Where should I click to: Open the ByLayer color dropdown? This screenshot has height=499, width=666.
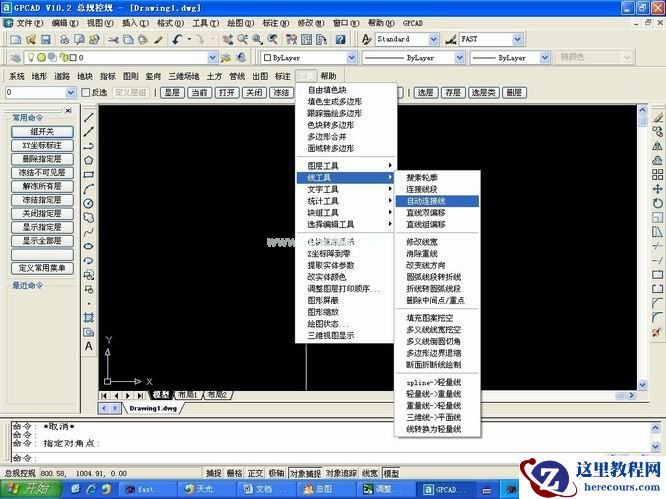click(352, 57)
